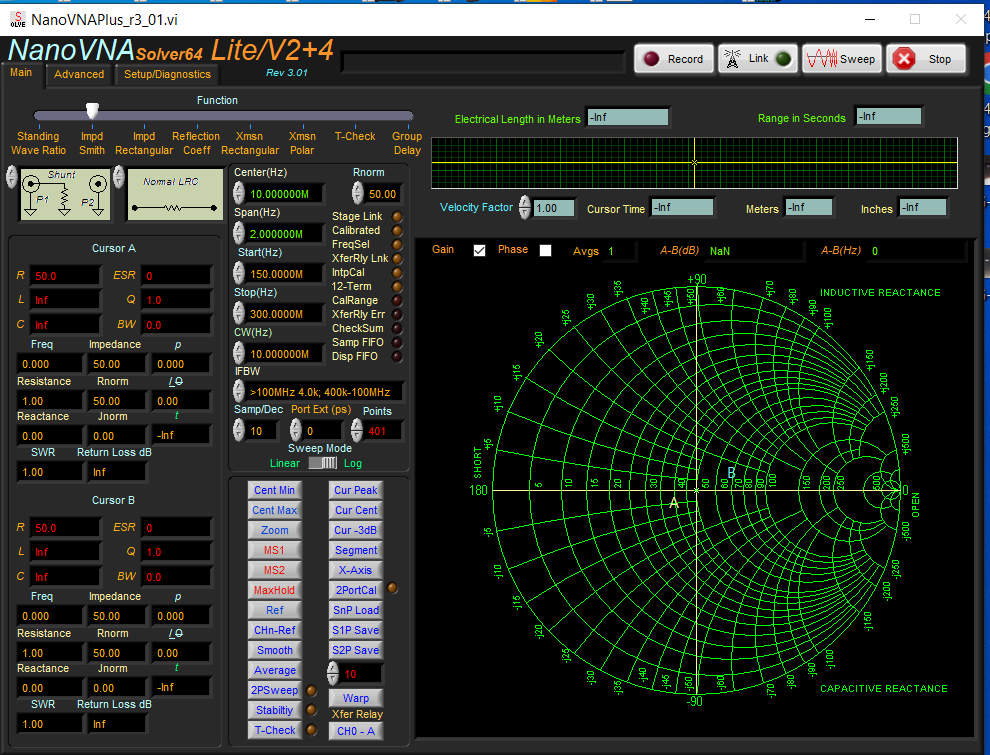Viewport: 990px width, 755px height.
Task: Edit the Rnorm 50.00 value field
Action: point(383,194)
